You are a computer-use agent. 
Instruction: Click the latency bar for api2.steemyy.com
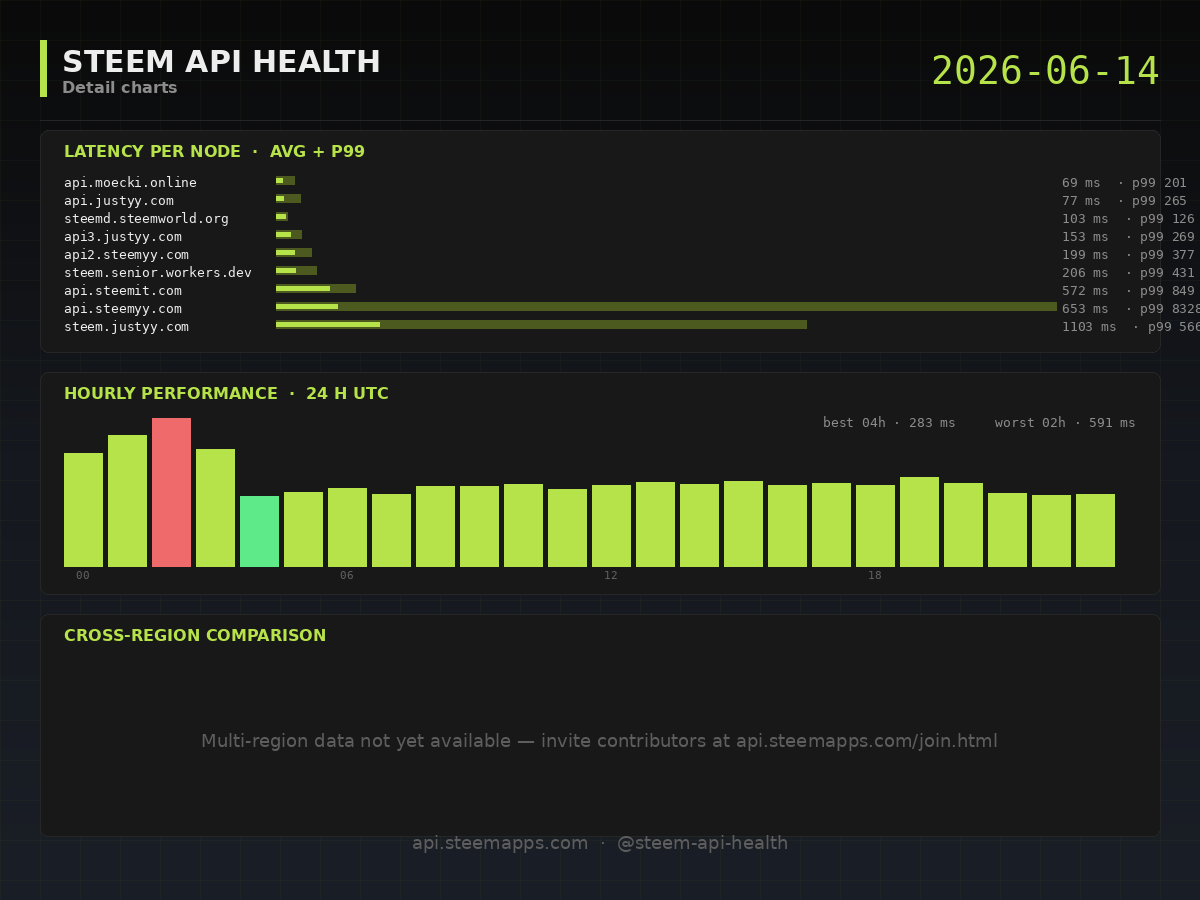point(294,253)
